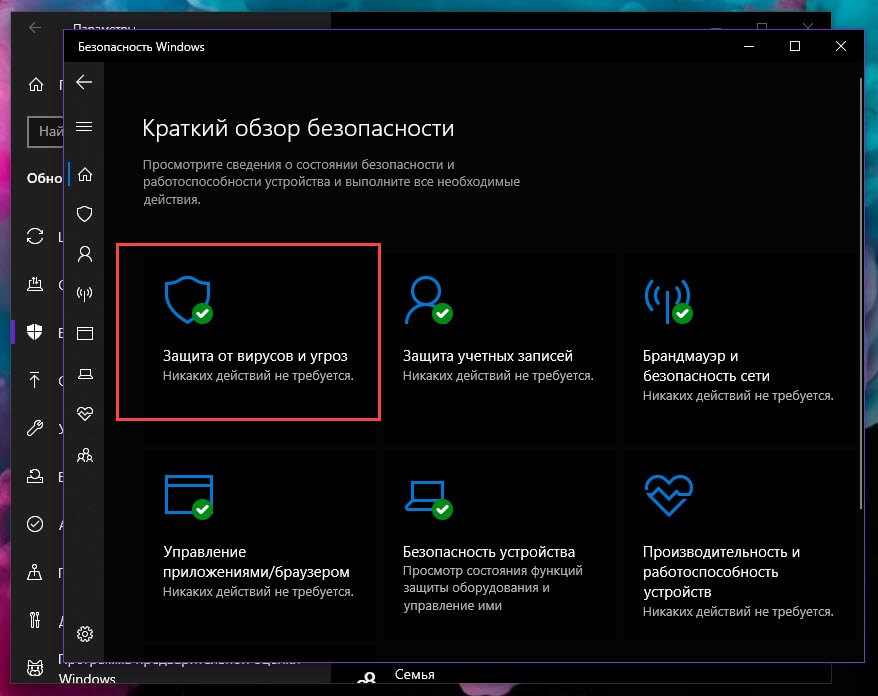The height and width of the screenshot is (696, 878).
Task: Click the Security window vertical scrollbar
Action: click(861, 293)
